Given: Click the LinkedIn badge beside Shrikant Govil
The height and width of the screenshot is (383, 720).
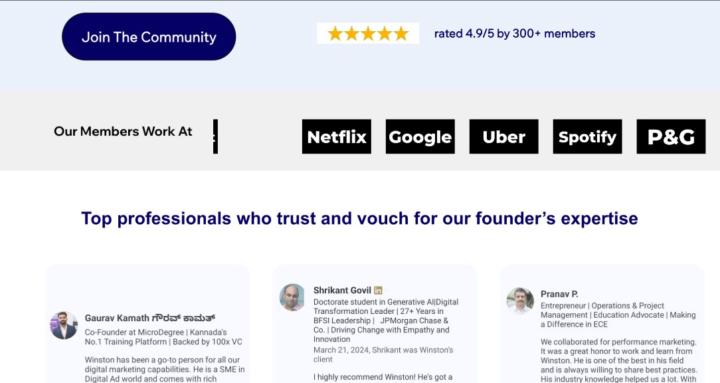Looking at the screenshot, I should [x=378, y=290].
